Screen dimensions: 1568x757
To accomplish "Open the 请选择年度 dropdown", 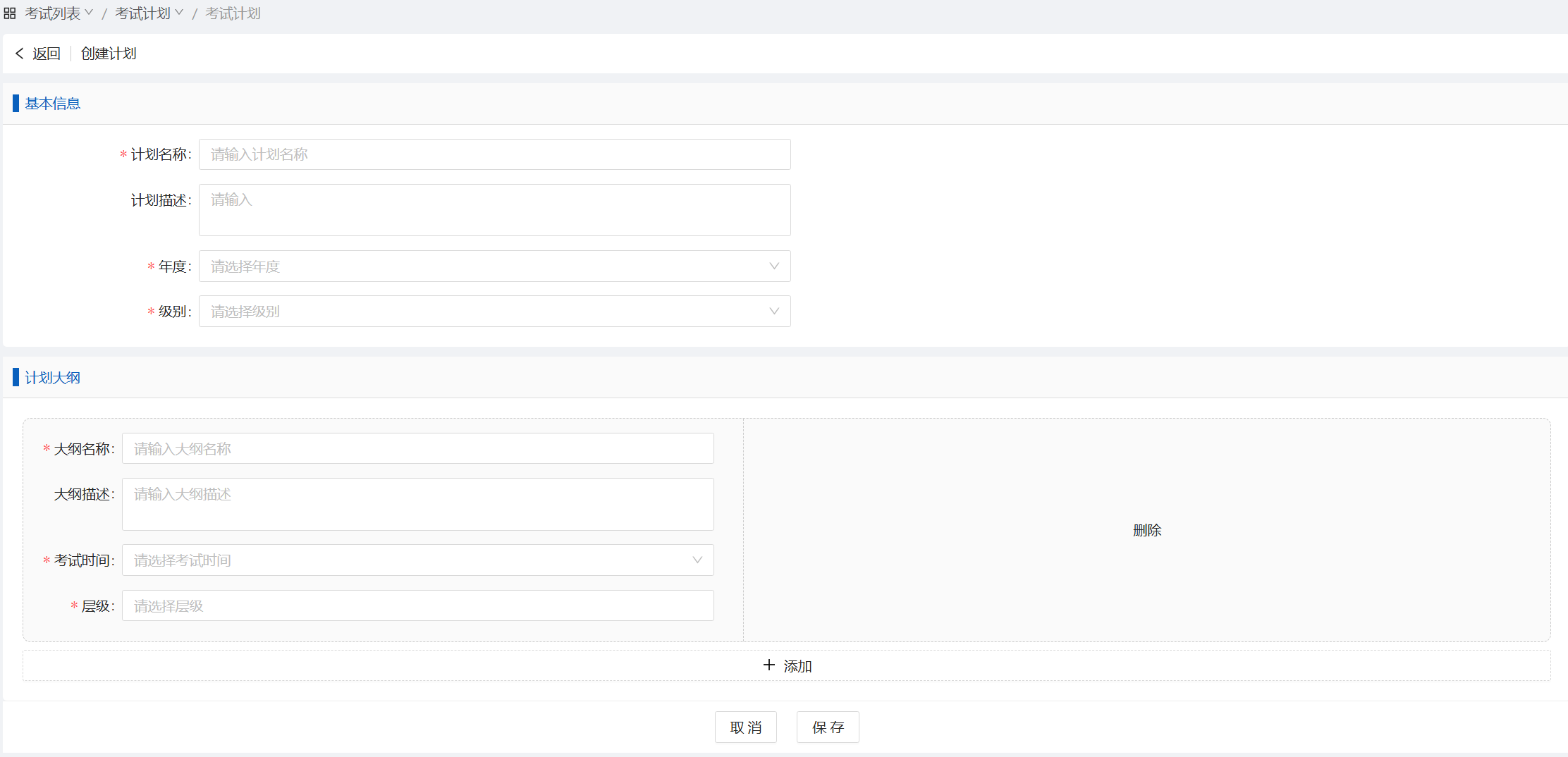I will (486, 266).
